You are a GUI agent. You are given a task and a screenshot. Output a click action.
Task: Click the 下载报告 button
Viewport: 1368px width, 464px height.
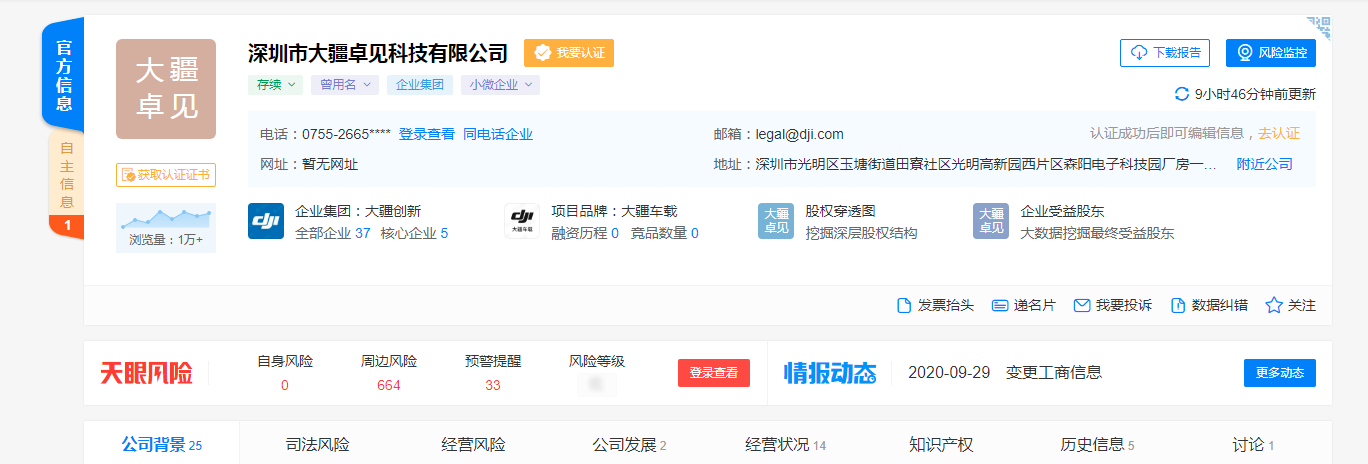pos(1165,53)
